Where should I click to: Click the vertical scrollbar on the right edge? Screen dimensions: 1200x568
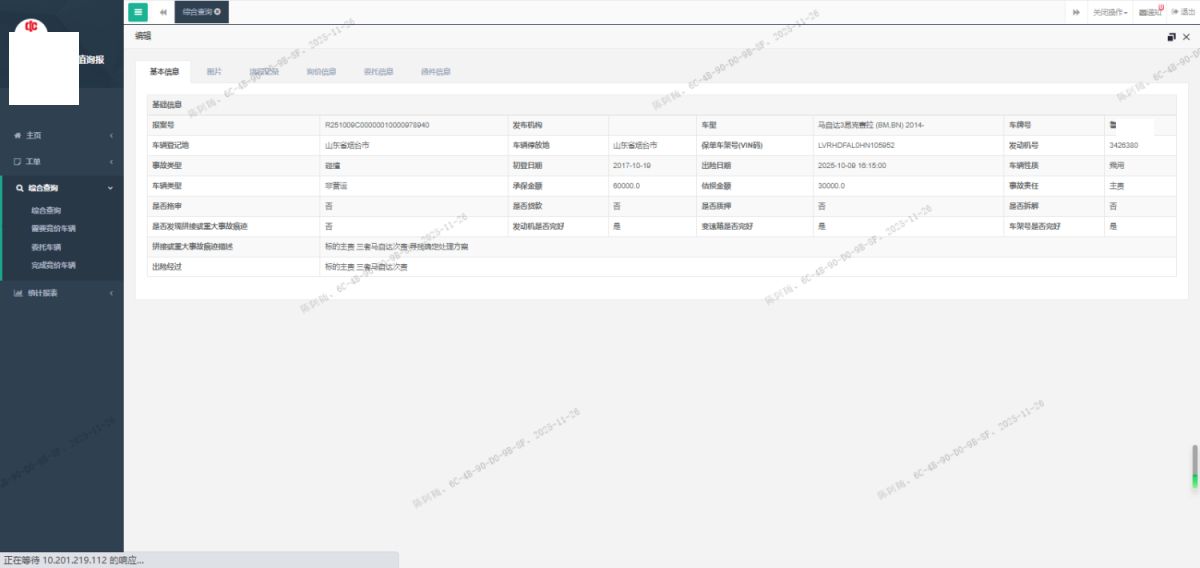(x=1194, y=466)
